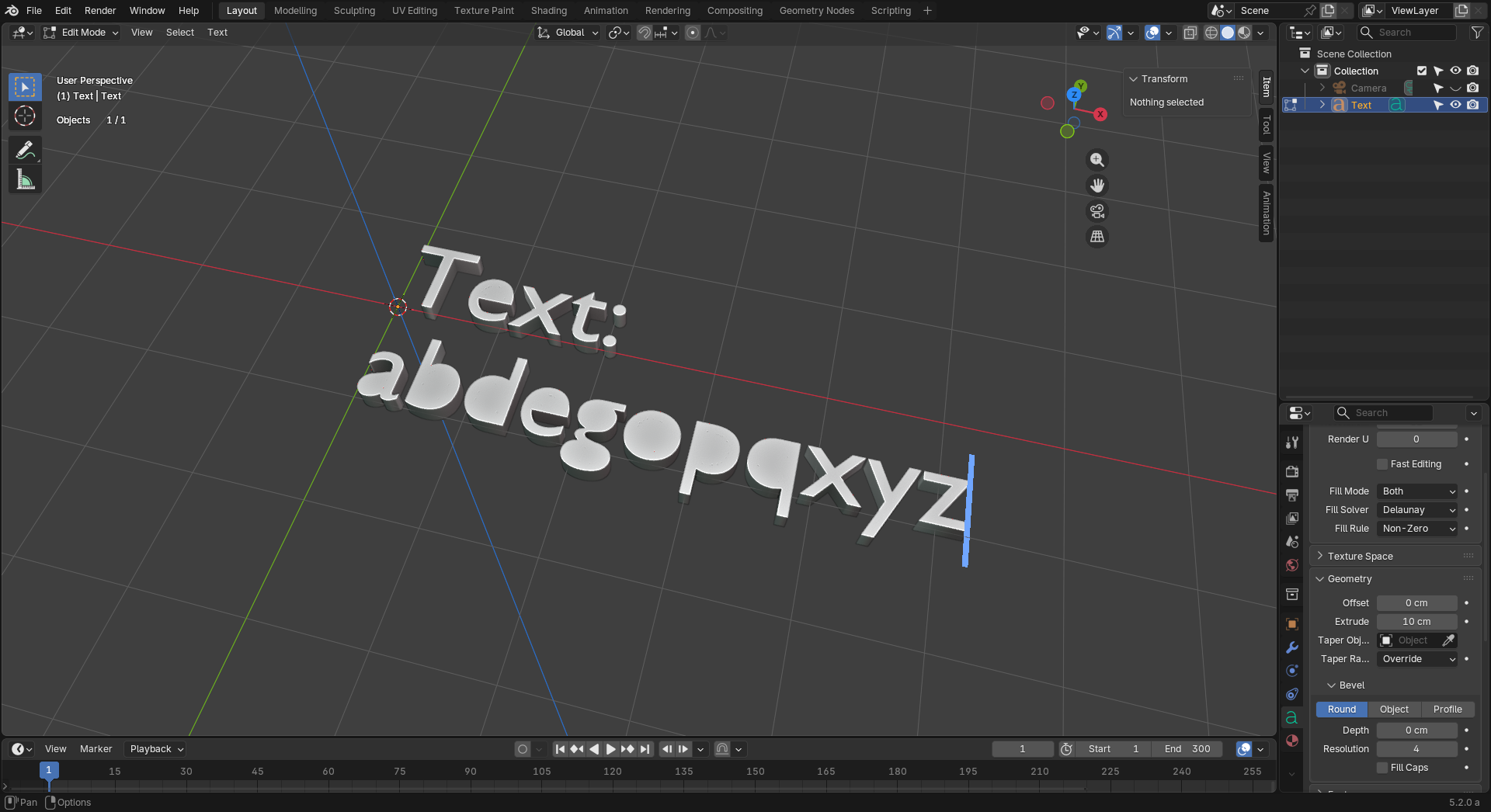Viewport: 1491px width, 812px height.
Task: Open the Text menu in viewport header
Action: click(217, 33)
